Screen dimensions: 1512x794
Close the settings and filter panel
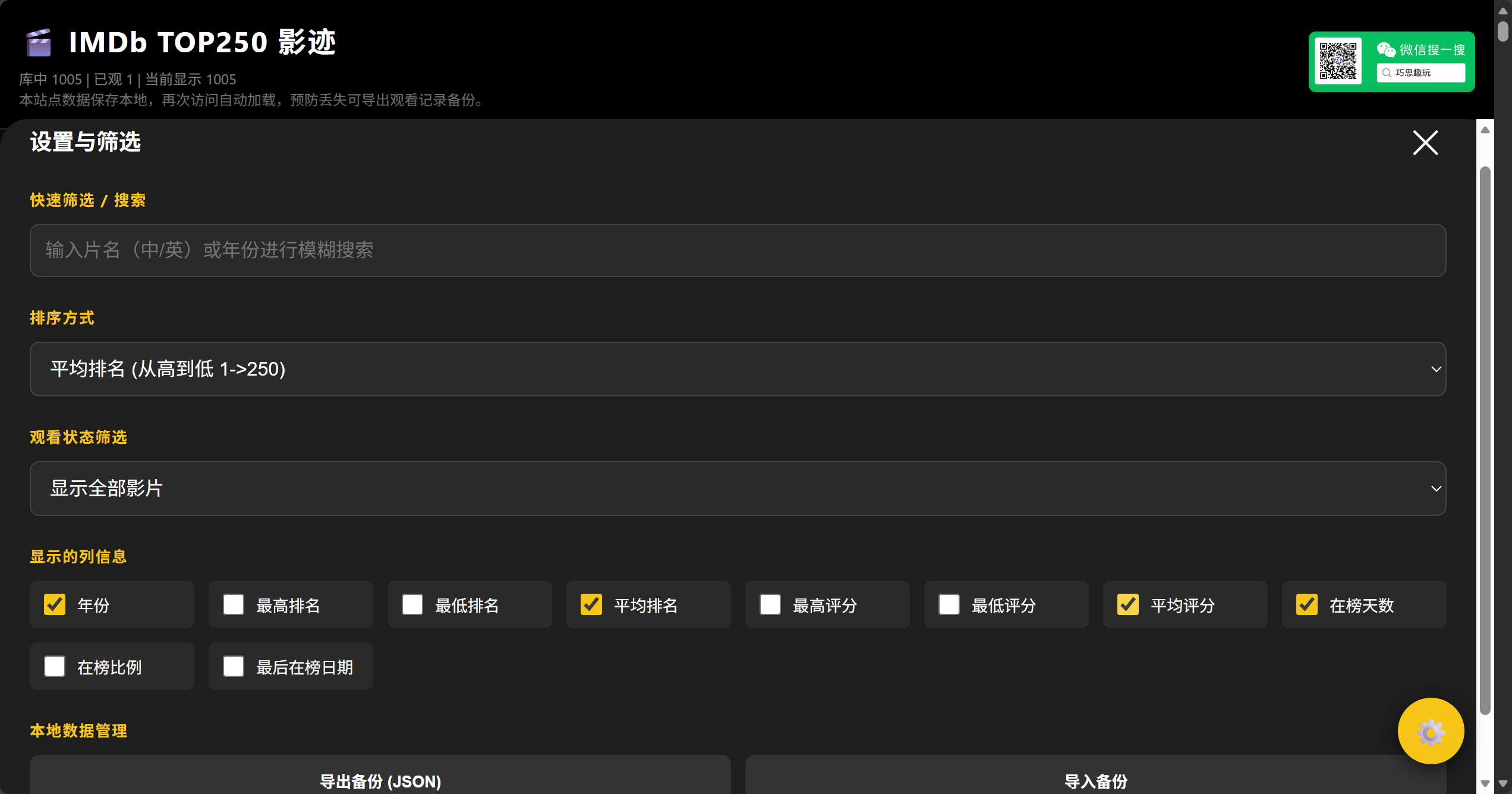(1425, 143)
